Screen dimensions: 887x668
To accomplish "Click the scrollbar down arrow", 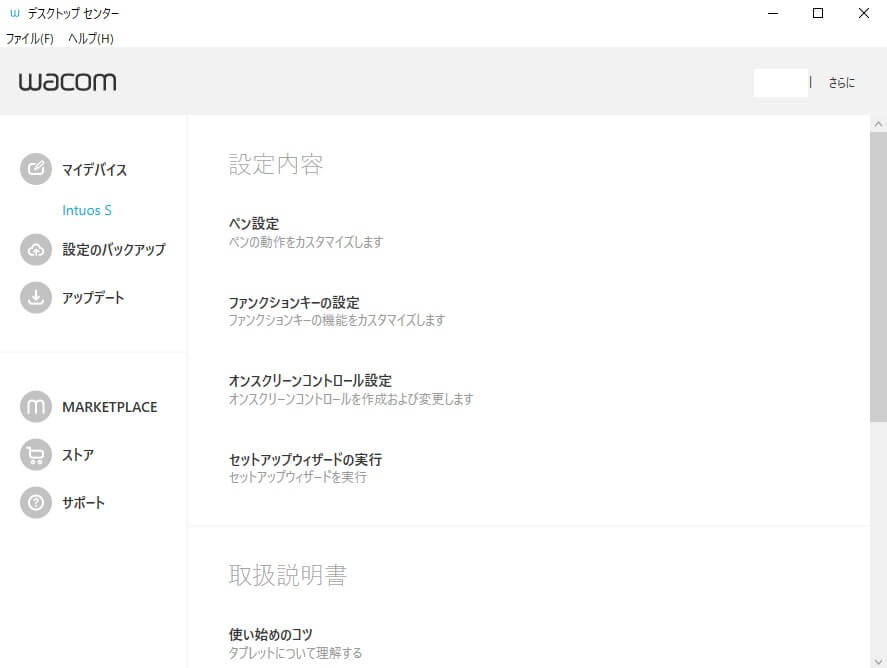I will (x=878, y=661).
